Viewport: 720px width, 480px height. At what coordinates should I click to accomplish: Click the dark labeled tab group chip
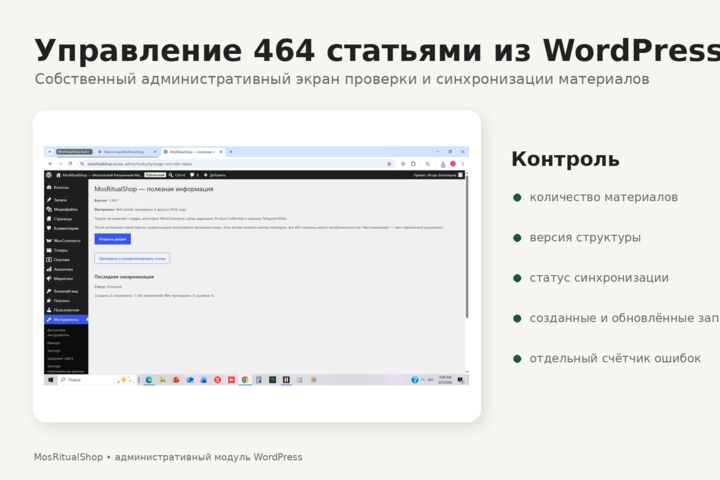74,152
